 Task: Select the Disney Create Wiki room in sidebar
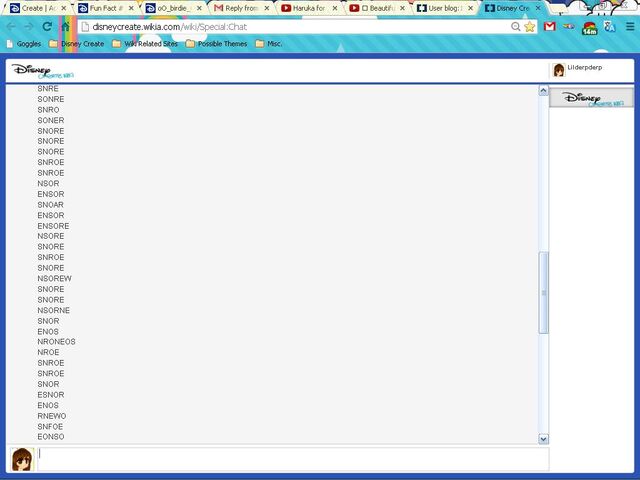coord(591,98)
